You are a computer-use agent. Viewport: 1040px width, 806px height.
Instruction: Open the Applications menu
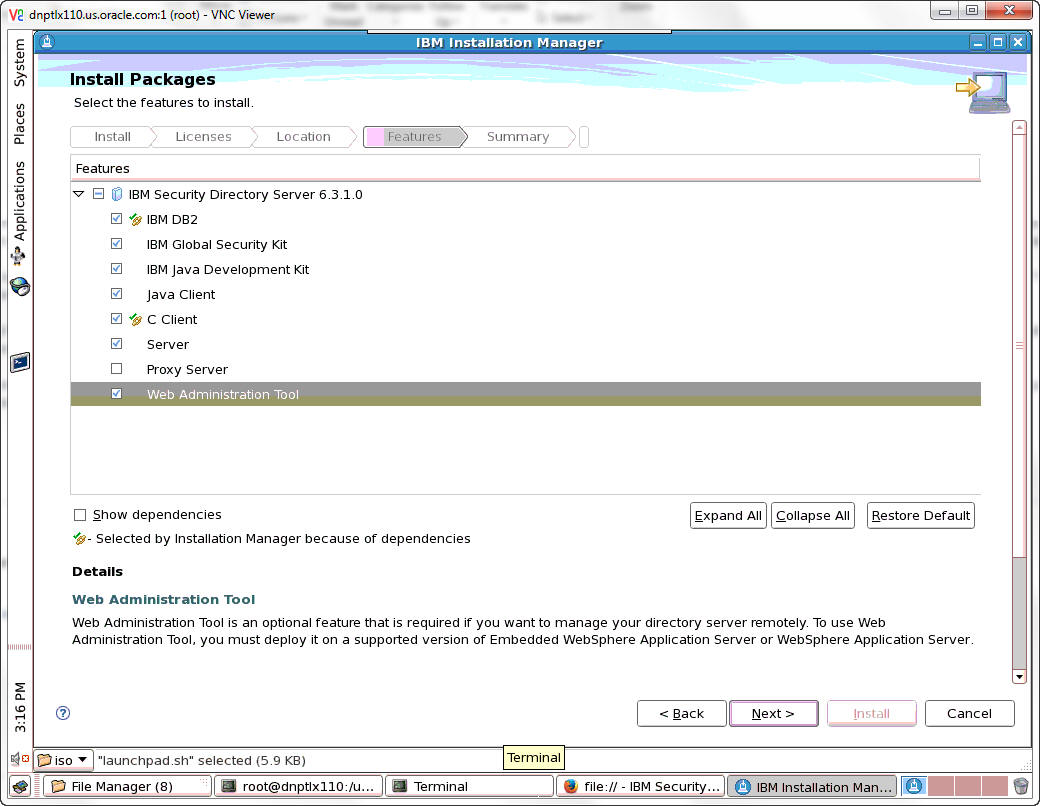[x=19, y=201]
